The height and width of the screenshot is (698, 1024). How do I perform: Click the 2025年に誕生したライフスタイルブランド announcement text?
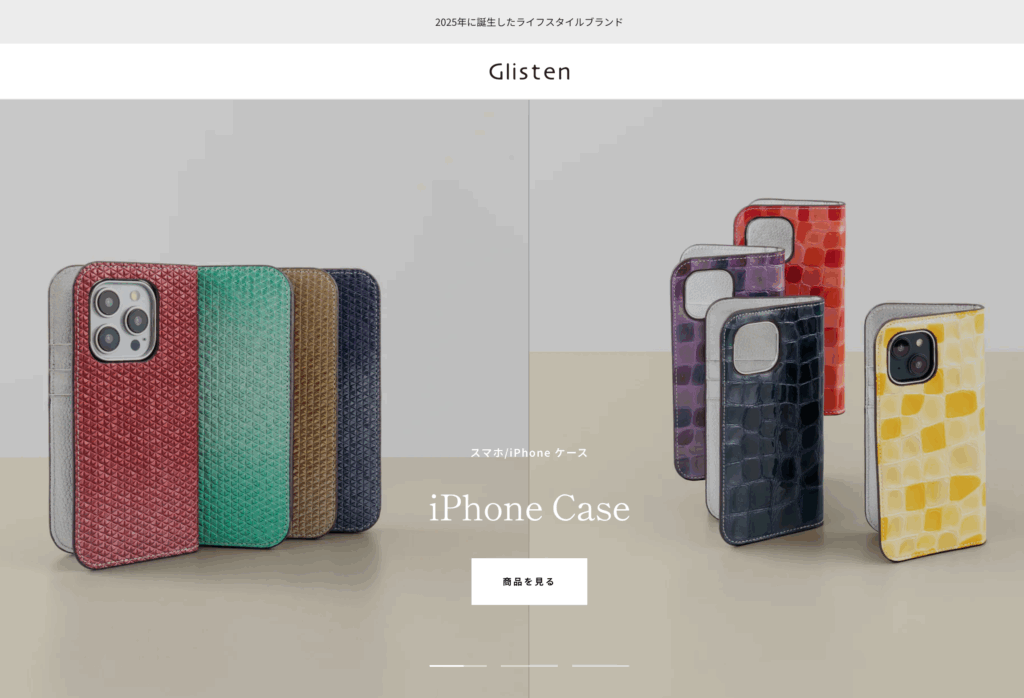pos(529,22)
